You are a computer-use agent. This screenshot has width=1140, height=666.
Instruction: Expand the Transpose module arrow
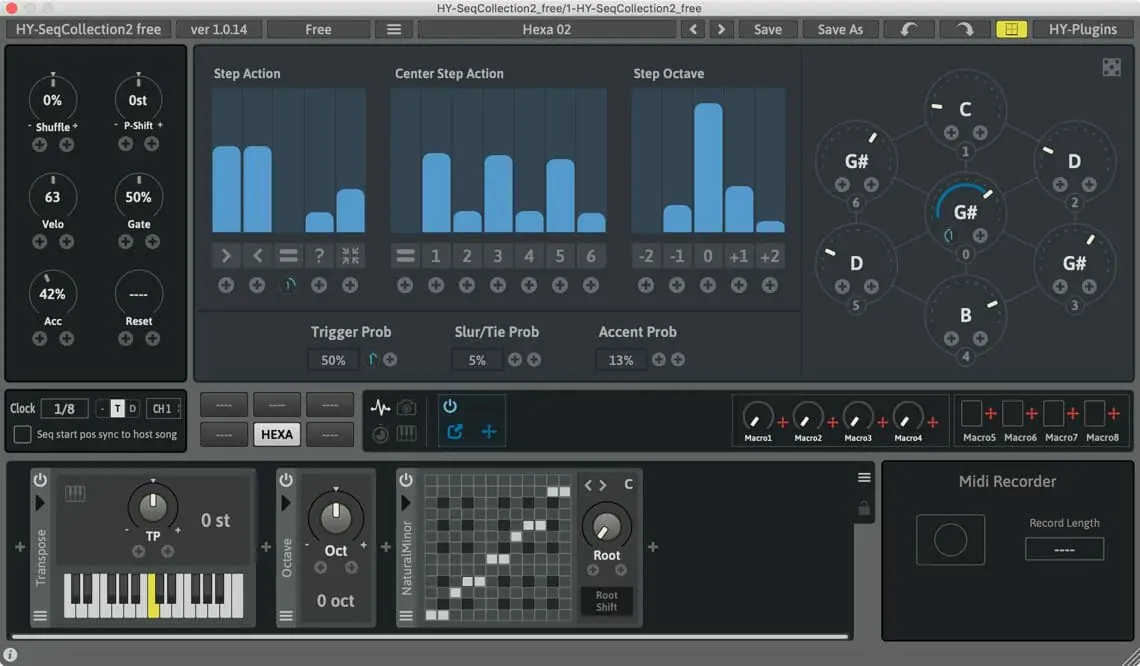coord(41,503)
